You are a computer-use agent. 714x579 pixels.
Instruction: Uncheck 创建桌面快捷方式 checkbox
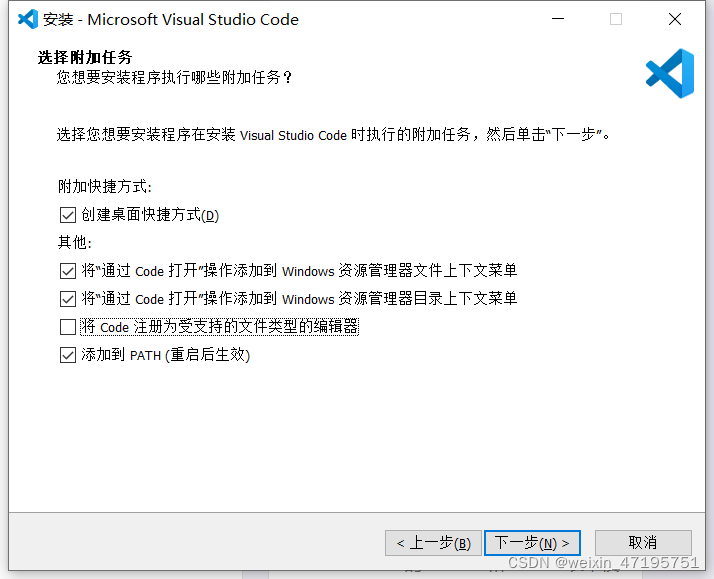(x=68, y=215)
